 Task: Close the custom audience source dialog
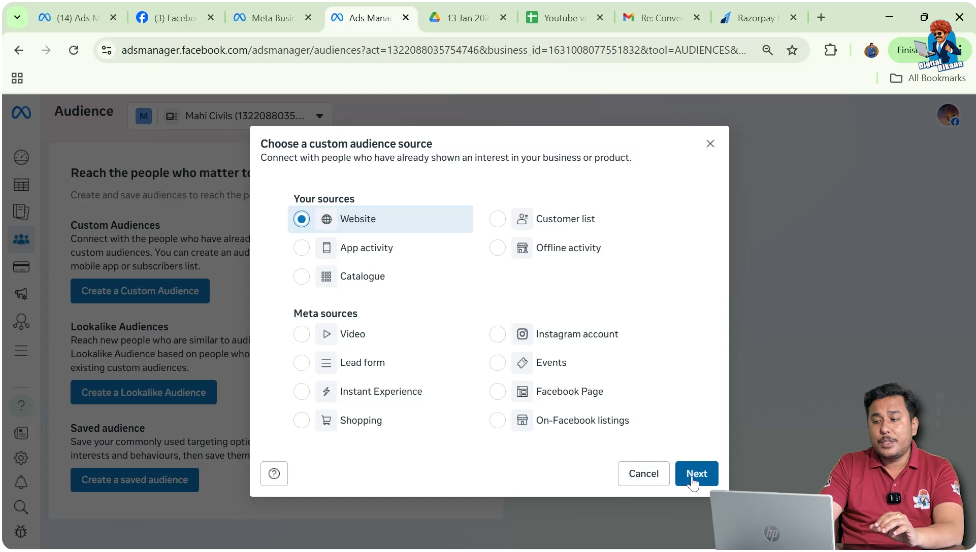[x=710, y=144]
